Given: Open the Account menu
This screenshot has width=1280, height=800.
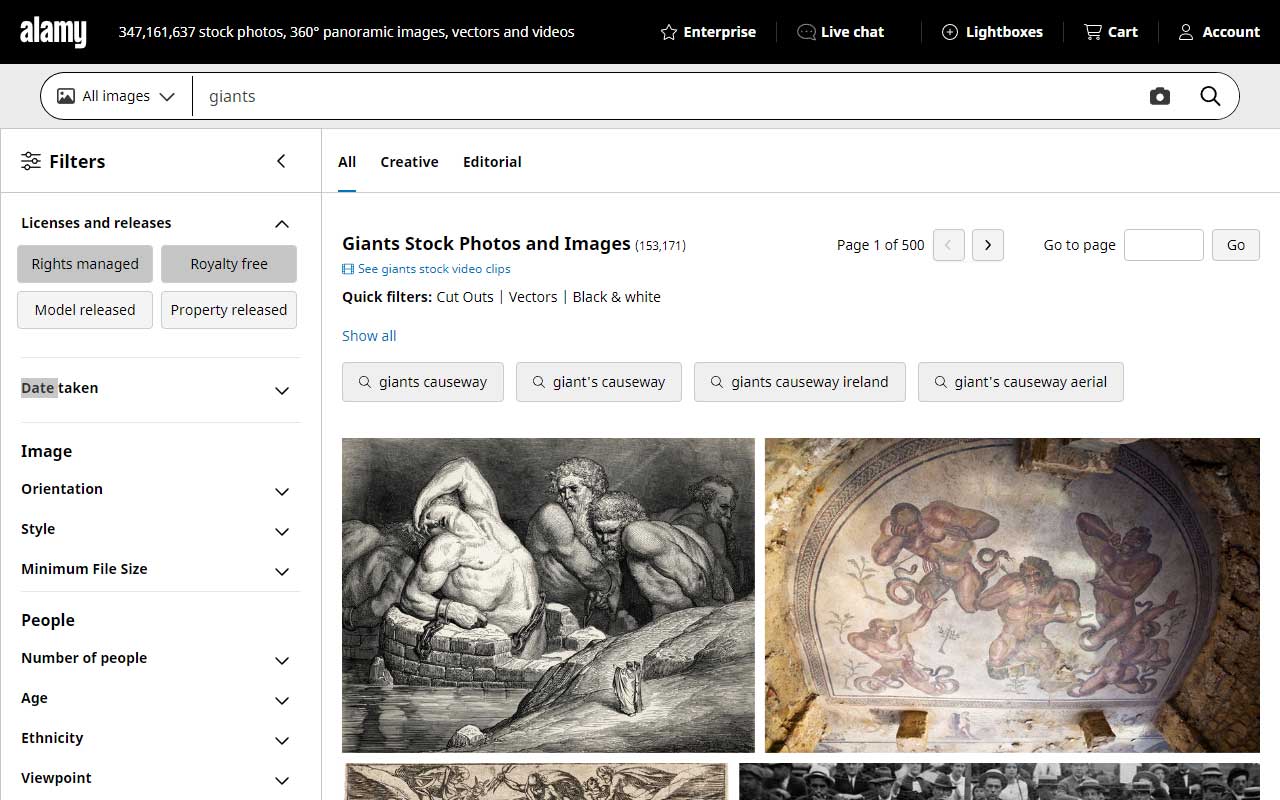Looking at the screenshot, I should pos(1218,31).
